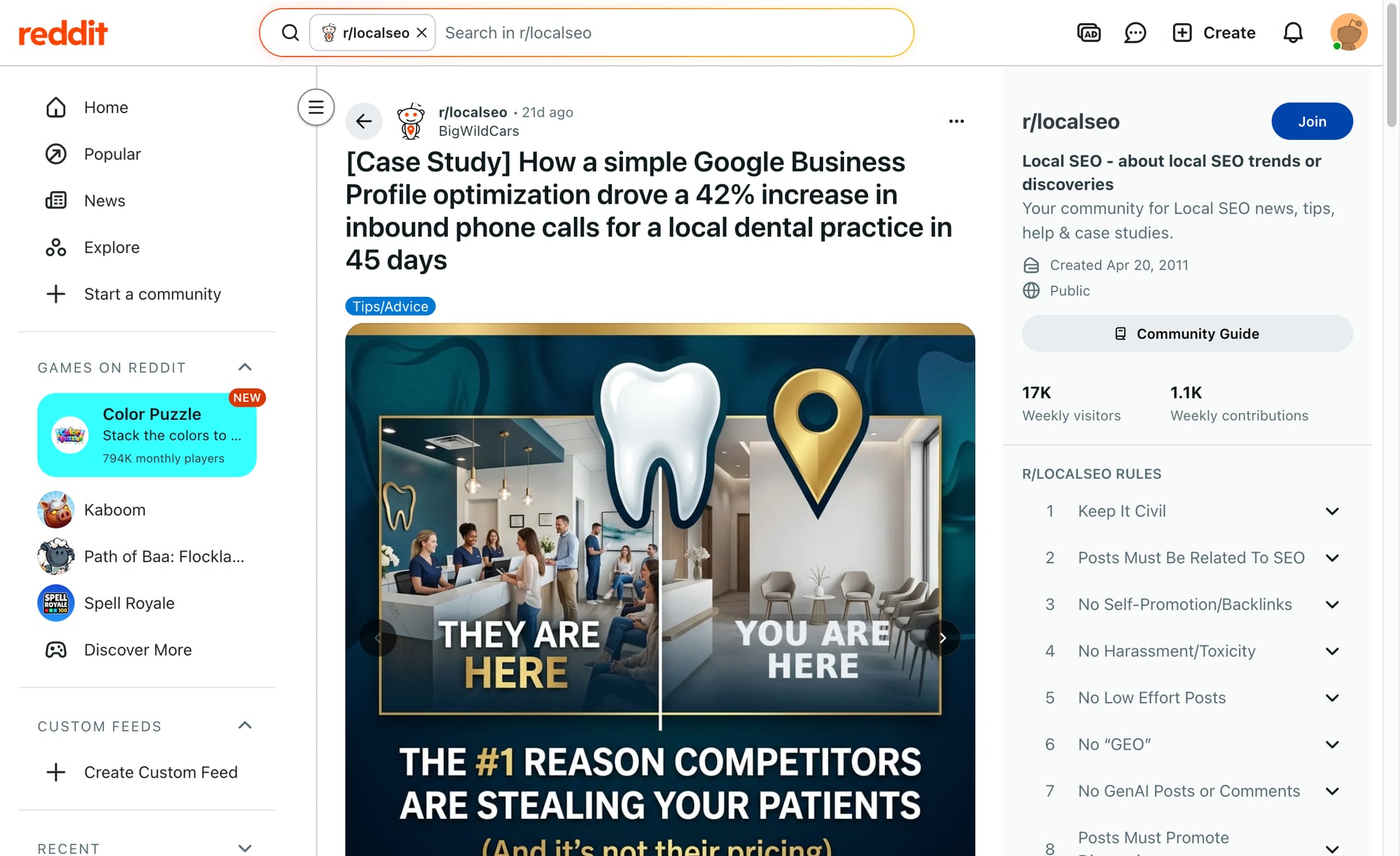Click the Tips/Advice flair tag
The image size is (1400, 856).
391,307
